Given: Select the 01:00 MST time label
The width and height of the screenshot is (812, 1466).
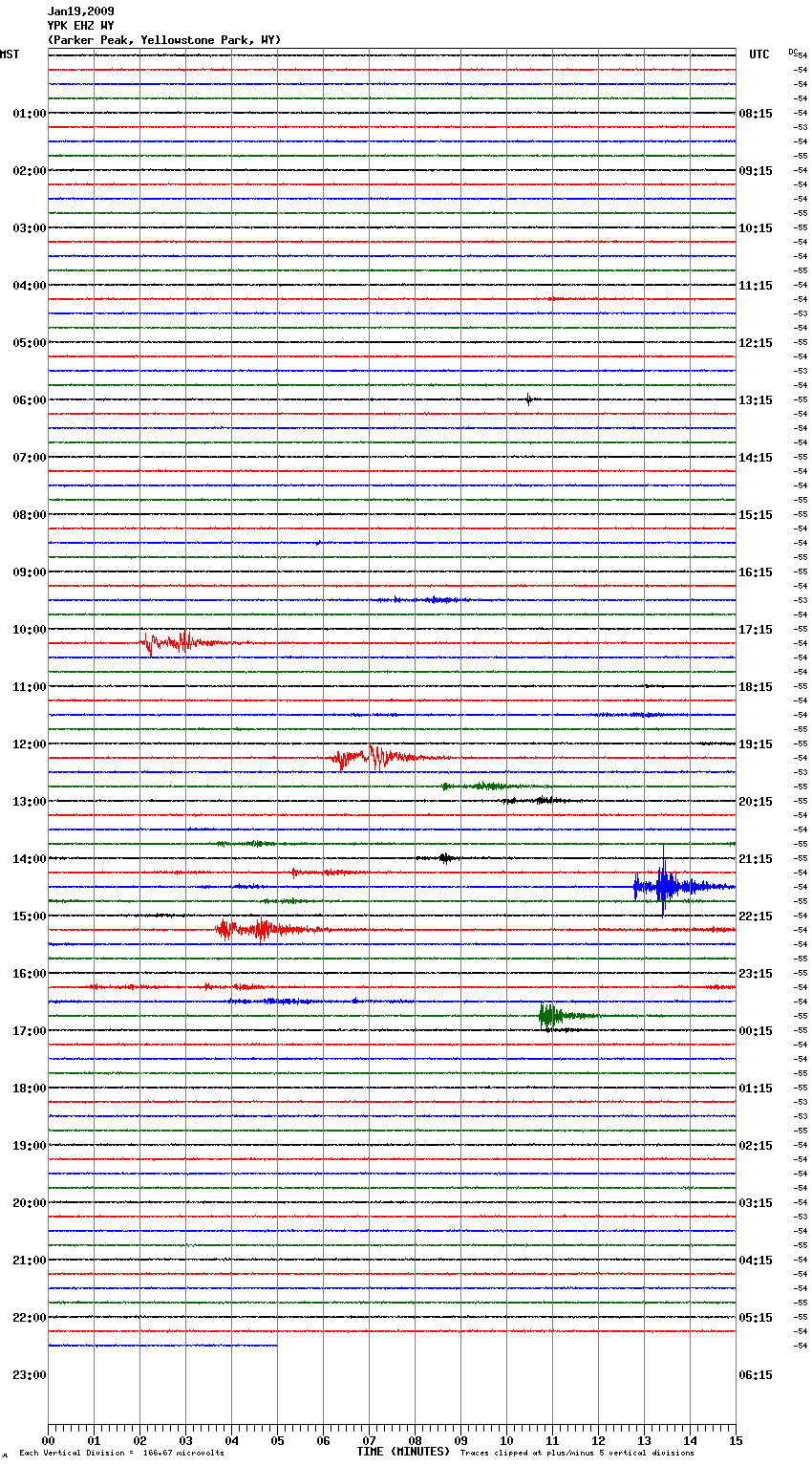Looking at the screenshot, I should (30, 114).
